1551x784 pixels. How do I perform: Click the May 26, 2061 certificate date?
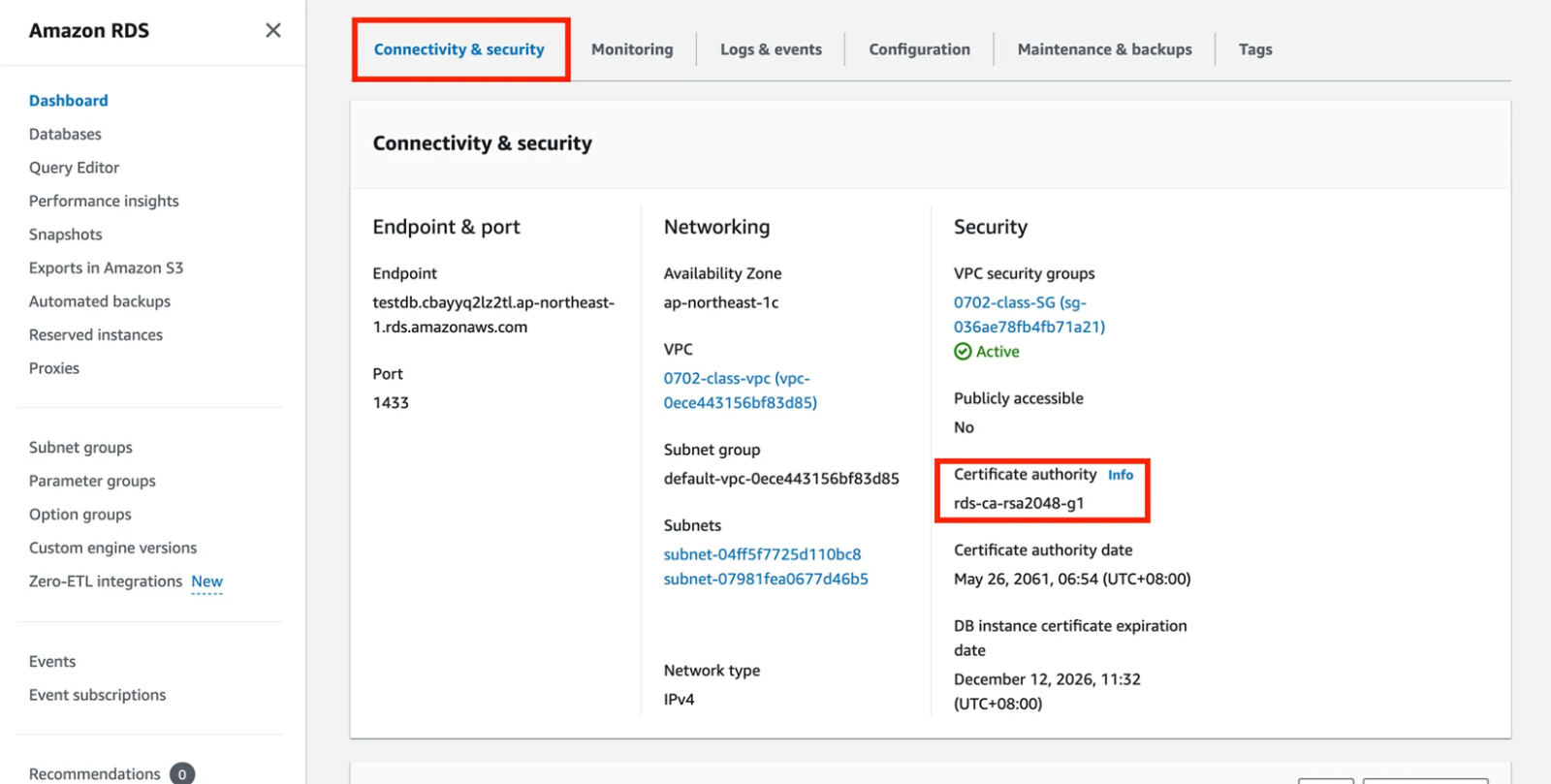pos(1072,579)
